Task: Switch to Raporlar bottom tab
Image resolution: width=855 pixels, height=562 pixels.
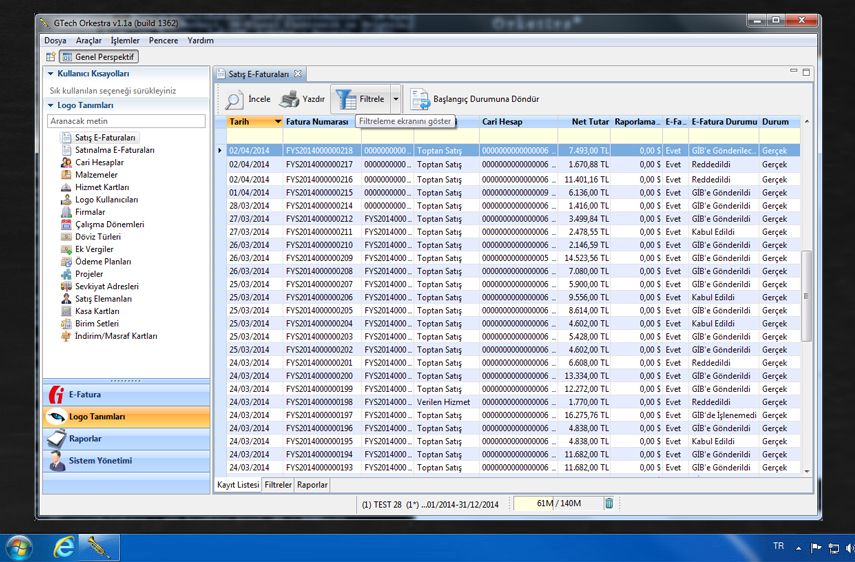Action: [x=312, y=485]
